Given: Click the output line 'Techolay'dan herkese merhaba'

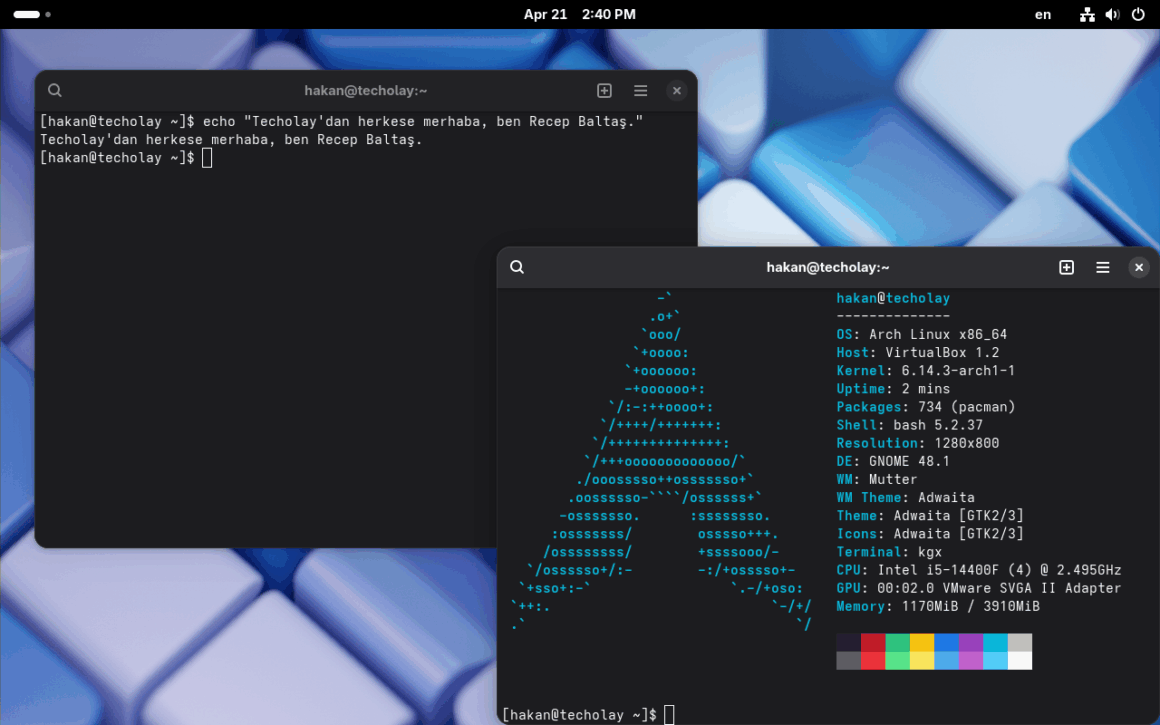Looking at the screenshot, I should tap(231, 139).
